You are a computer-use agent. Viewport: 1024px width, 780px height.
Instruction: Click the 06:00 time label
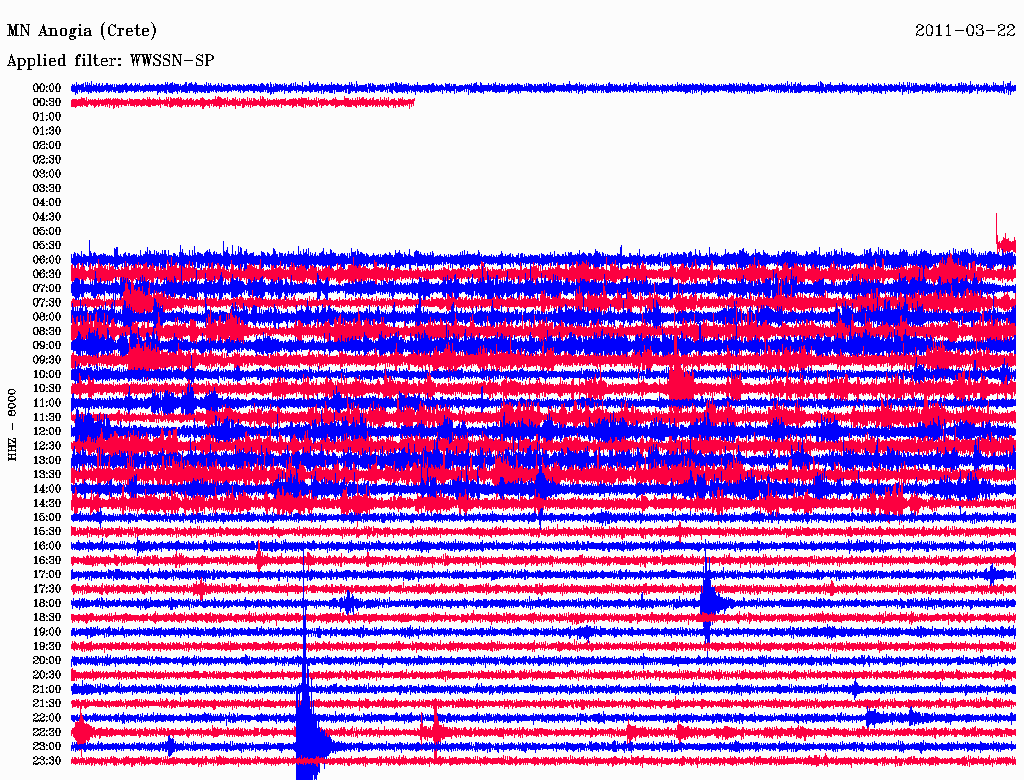47,259
